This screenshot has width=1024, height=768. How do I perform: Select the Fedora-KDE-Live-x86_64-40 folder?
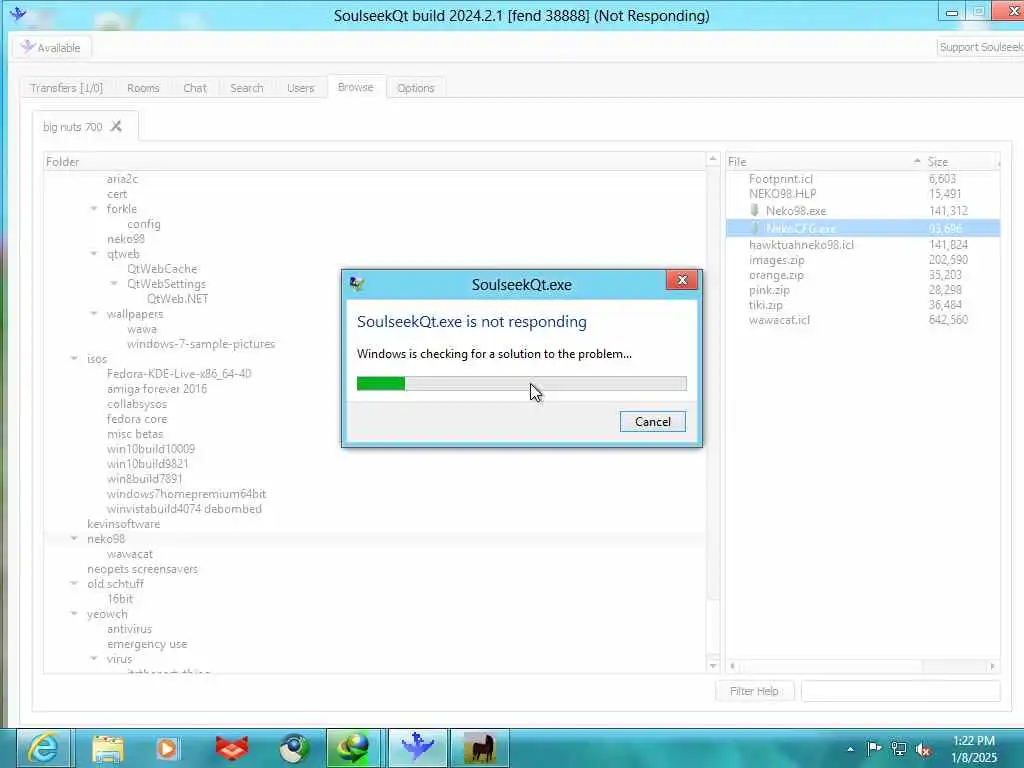(x=179, y=374)
